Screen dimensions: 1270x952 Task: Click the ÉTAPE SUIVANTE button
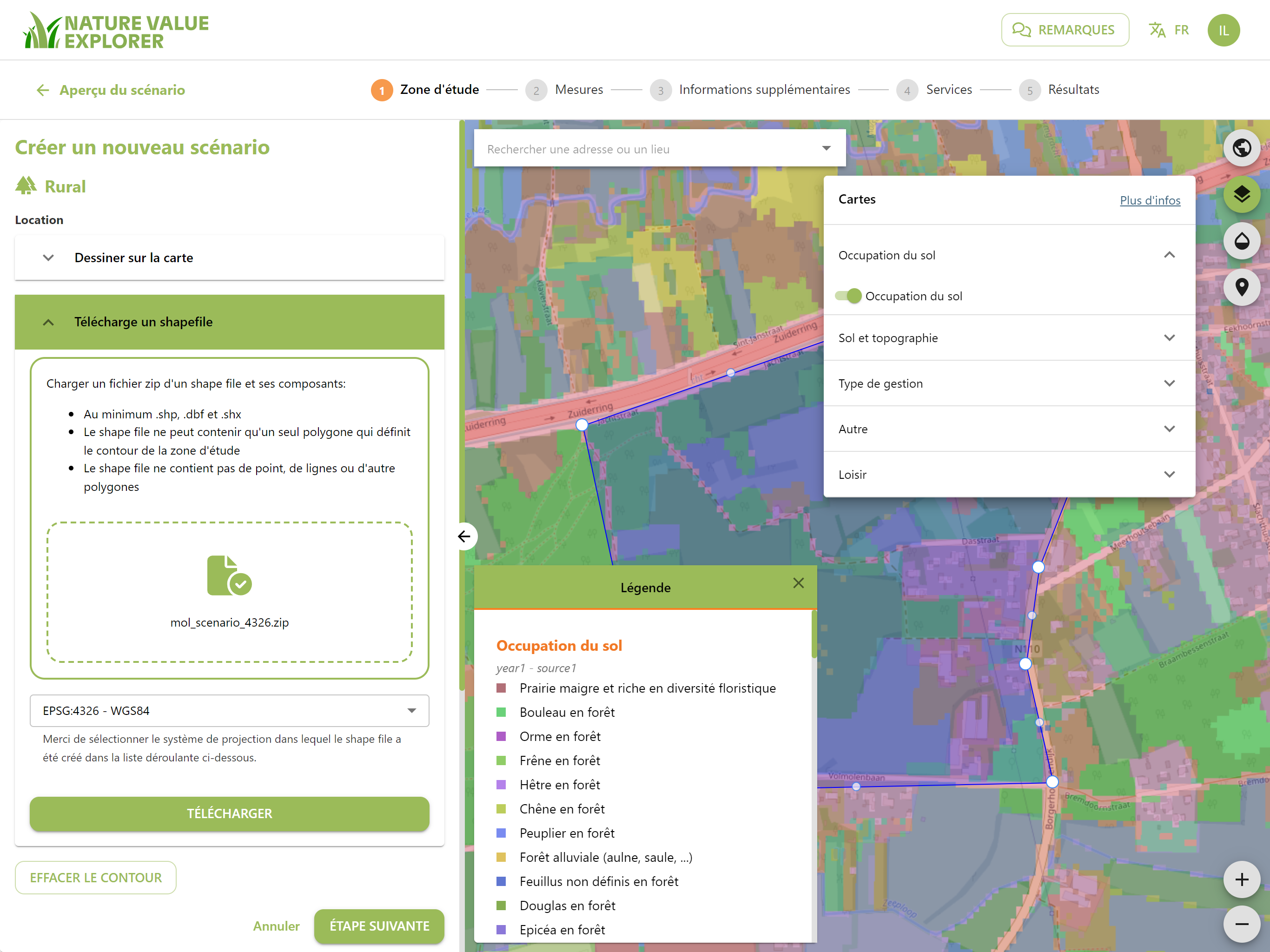tap(379, 926)
